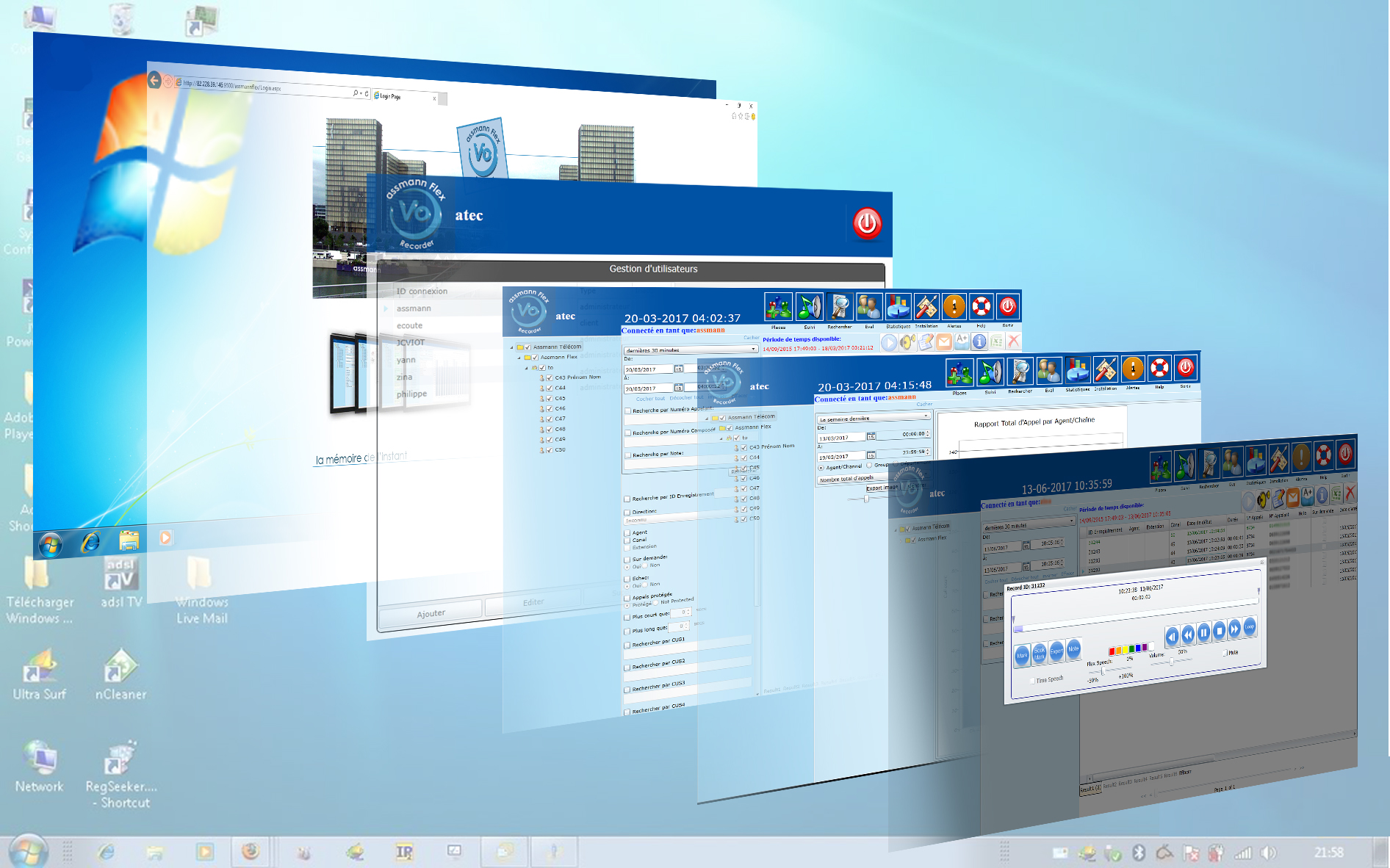Enable the Mute checkbox in record player
The image size is (1390, 868).
click(x=1225, y=653)
